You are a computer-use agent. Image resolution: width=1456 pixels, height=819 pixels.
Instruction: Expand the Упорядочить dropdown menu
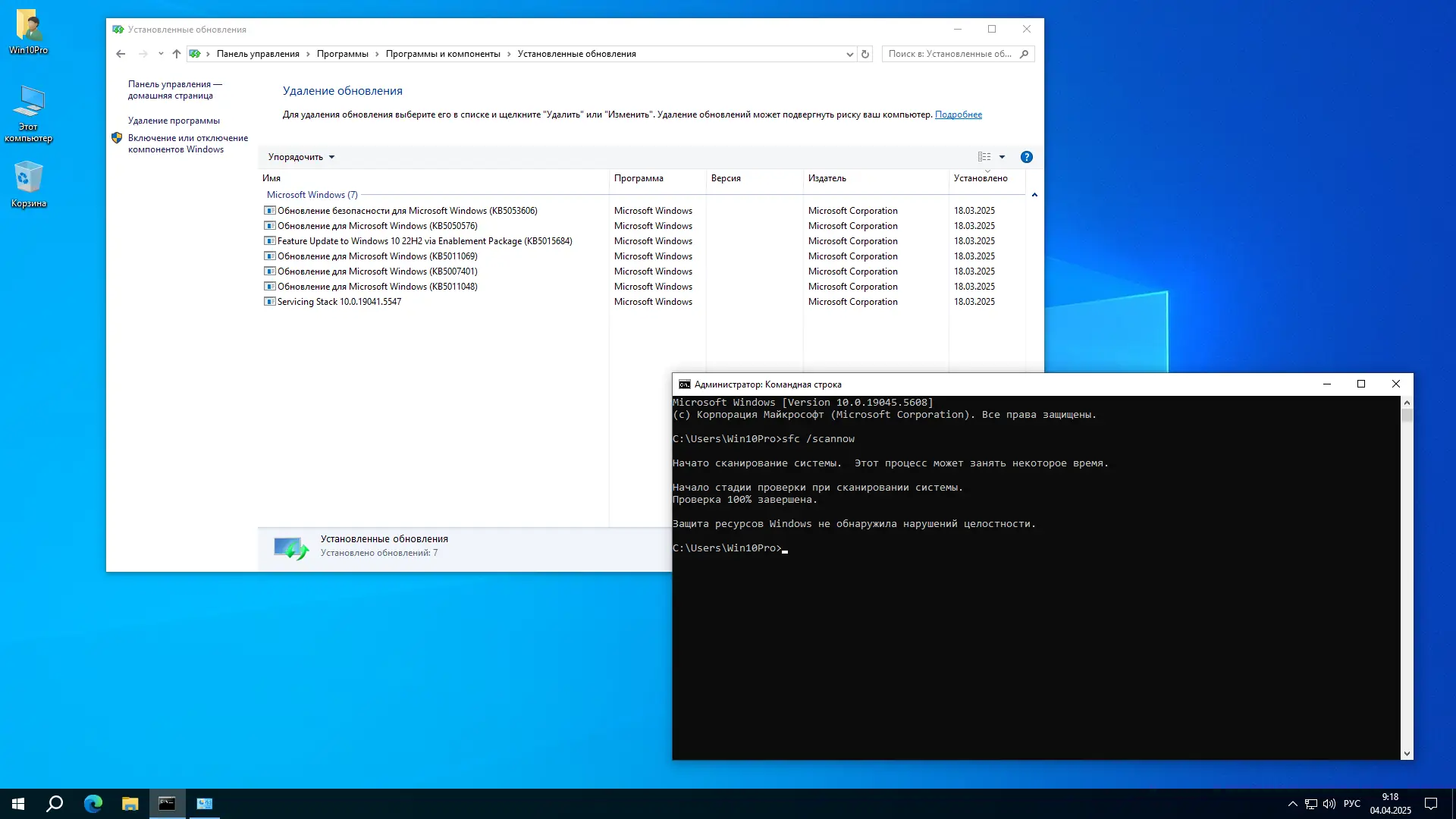301,157
